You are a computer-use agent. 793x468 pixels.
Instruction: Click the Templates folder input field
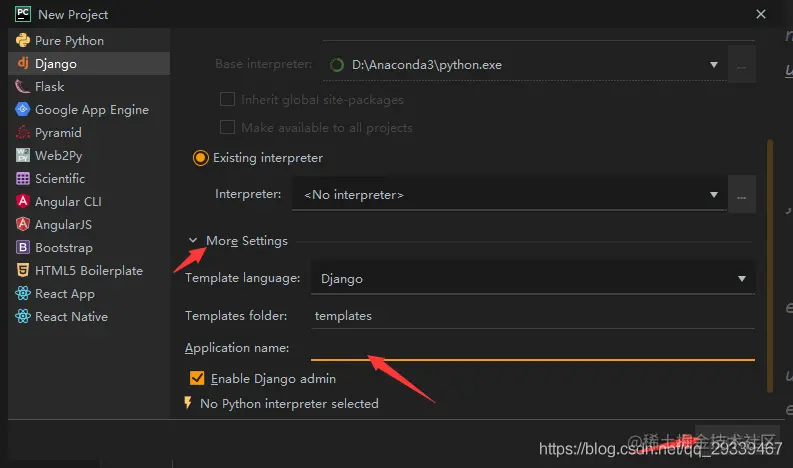point(533,316)
